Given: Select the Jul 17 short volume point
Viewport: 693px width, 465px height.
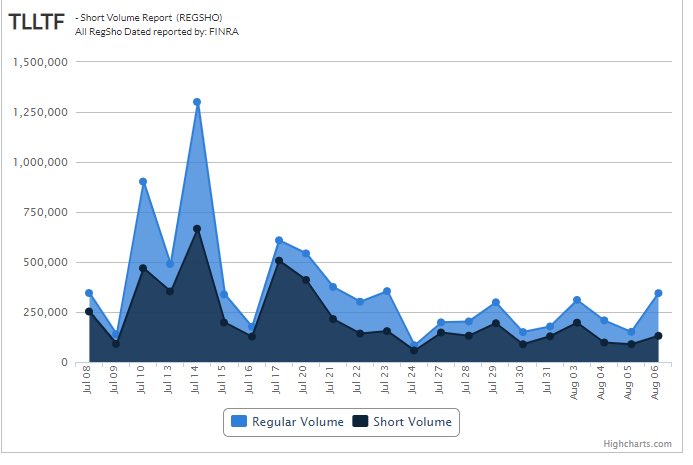Looking at the screenshot, I should click(279, 261).
